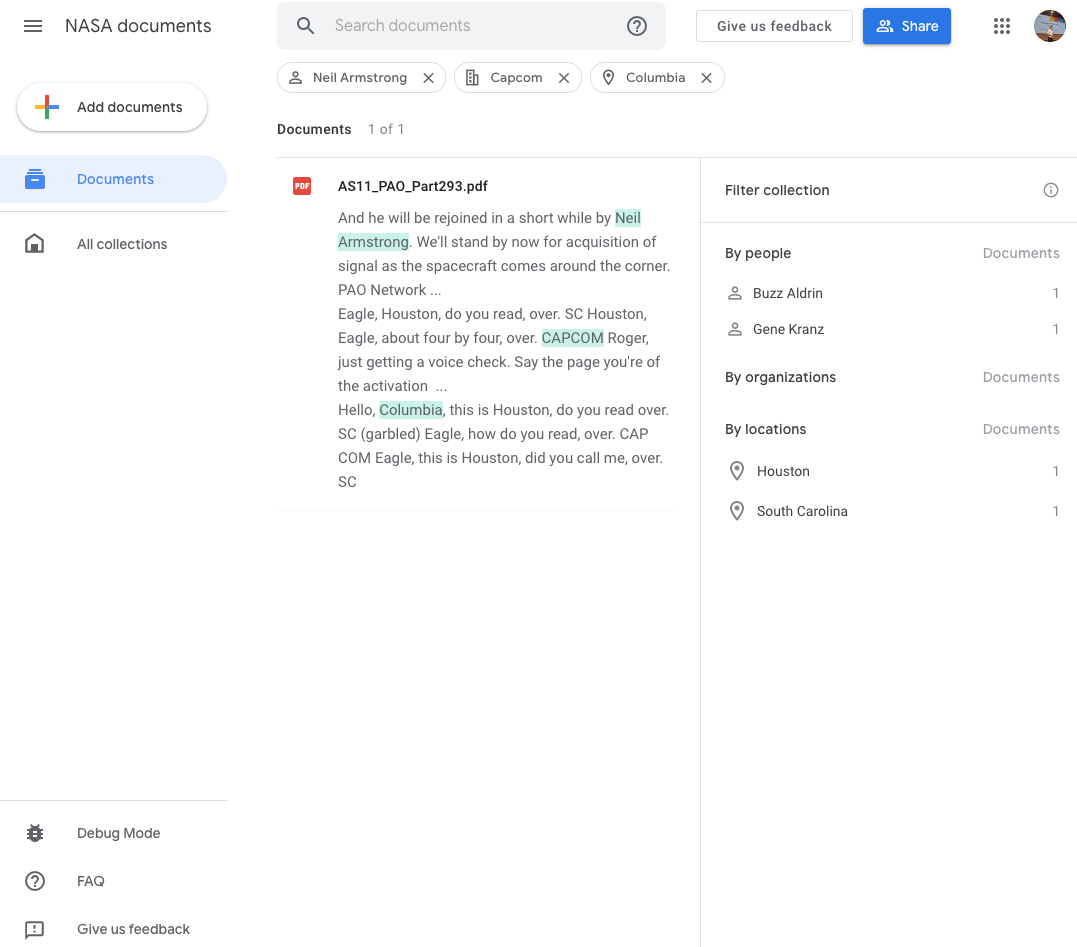Click the highlighted CAPCOM term in snippet
1077x947 pixels.
(573, 338)
